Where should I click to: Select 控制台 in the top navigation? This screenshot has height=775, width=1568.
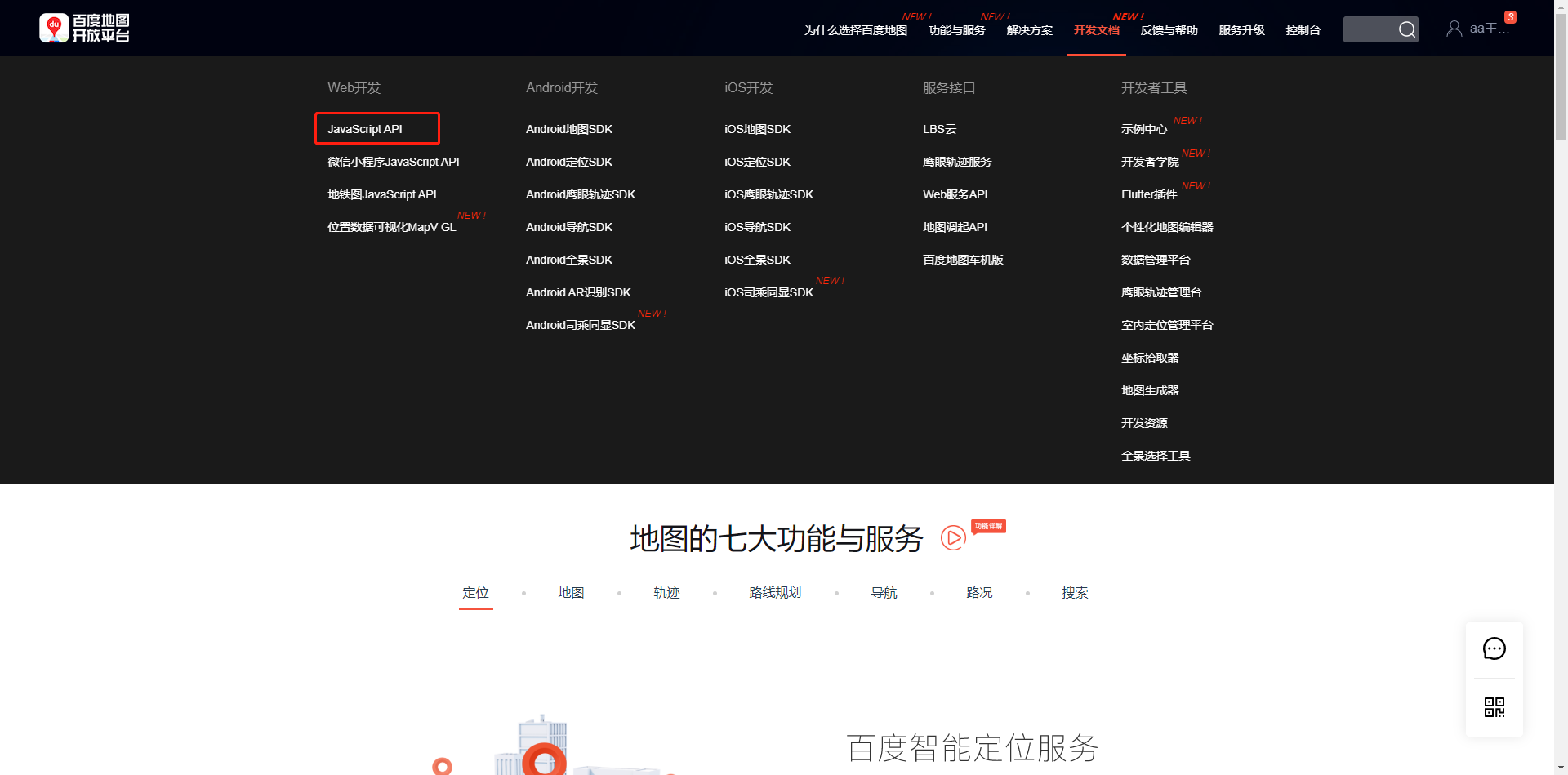[x=1303, y=30]
